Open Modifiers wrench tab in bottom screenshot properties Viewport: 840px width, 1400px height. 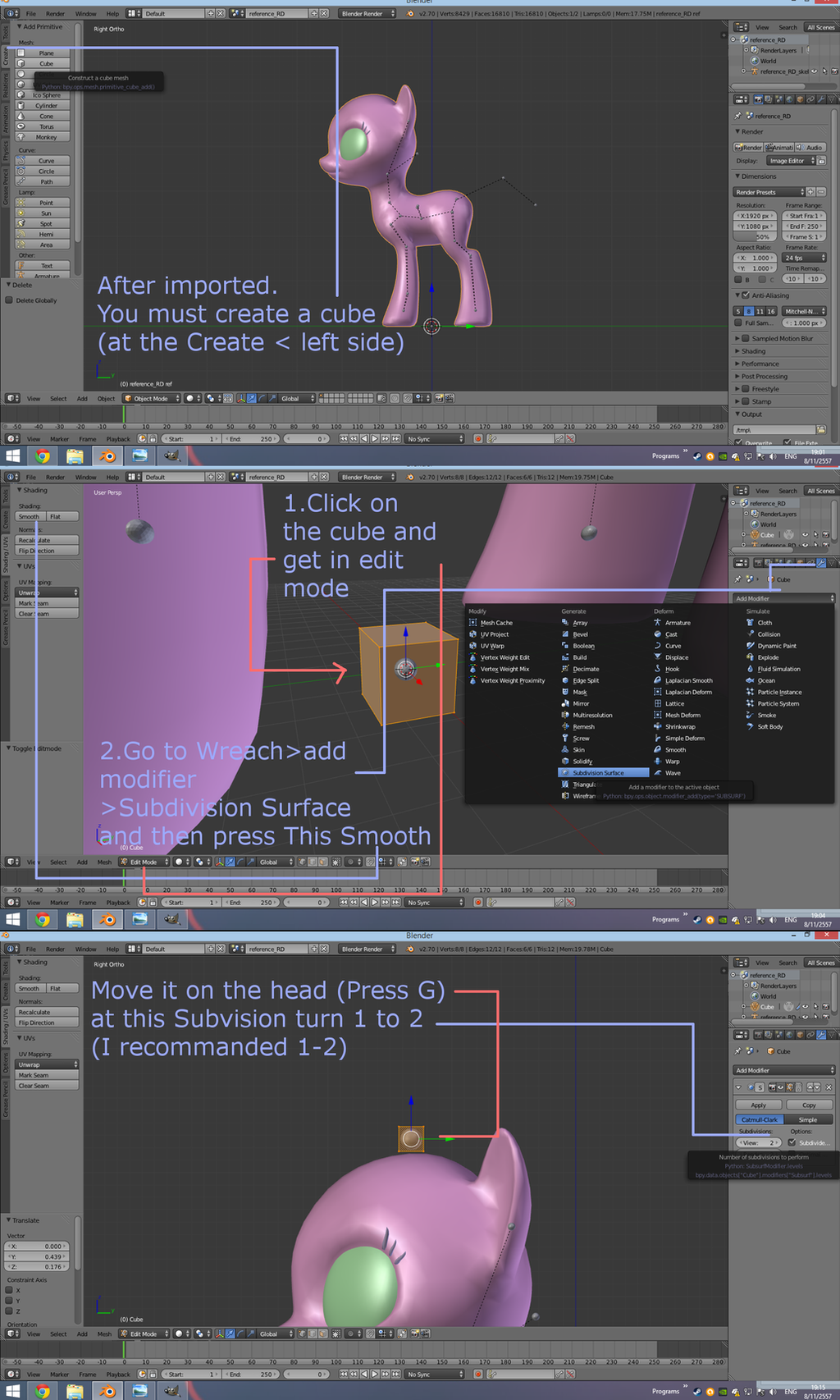(x=821, y=1035)
